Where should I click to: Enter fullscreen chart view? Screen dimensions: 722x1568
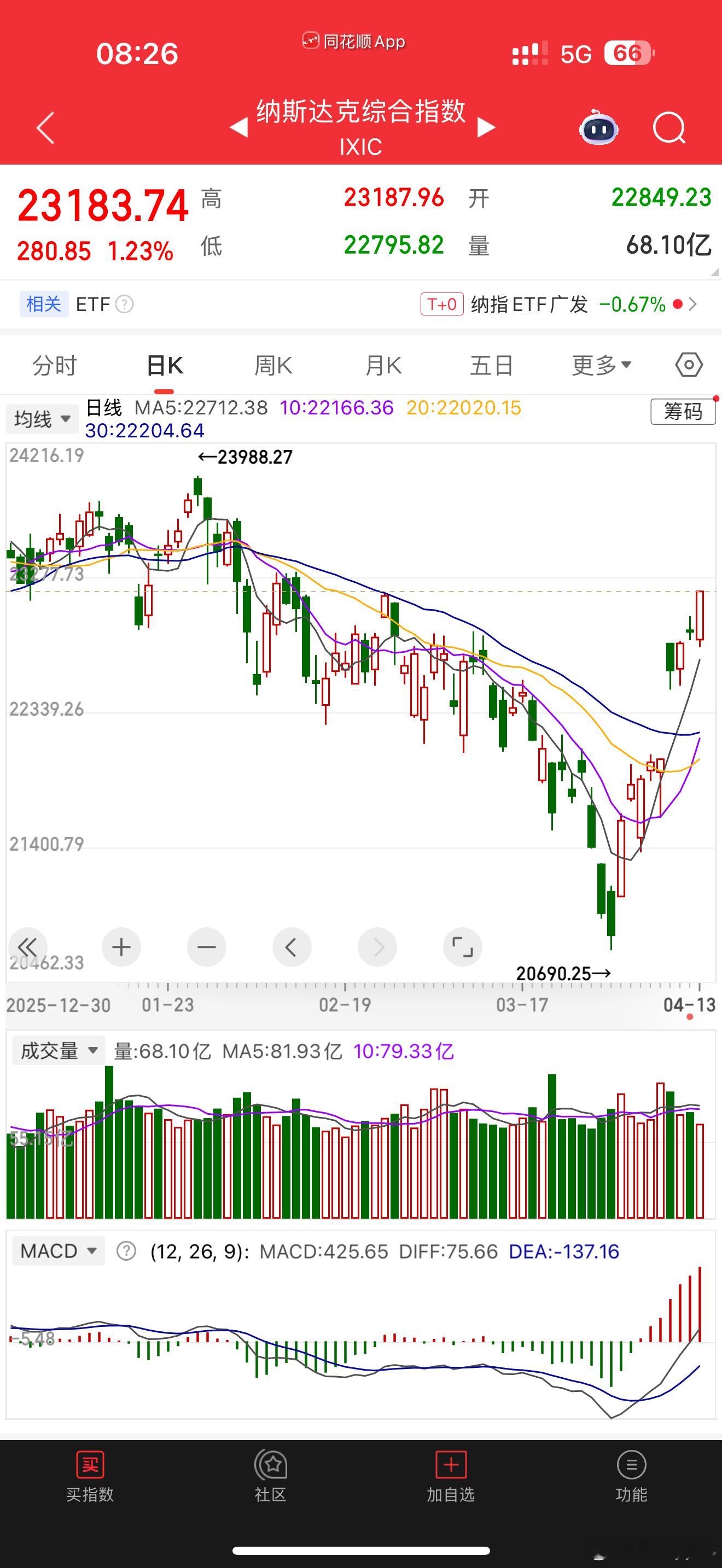463,946
